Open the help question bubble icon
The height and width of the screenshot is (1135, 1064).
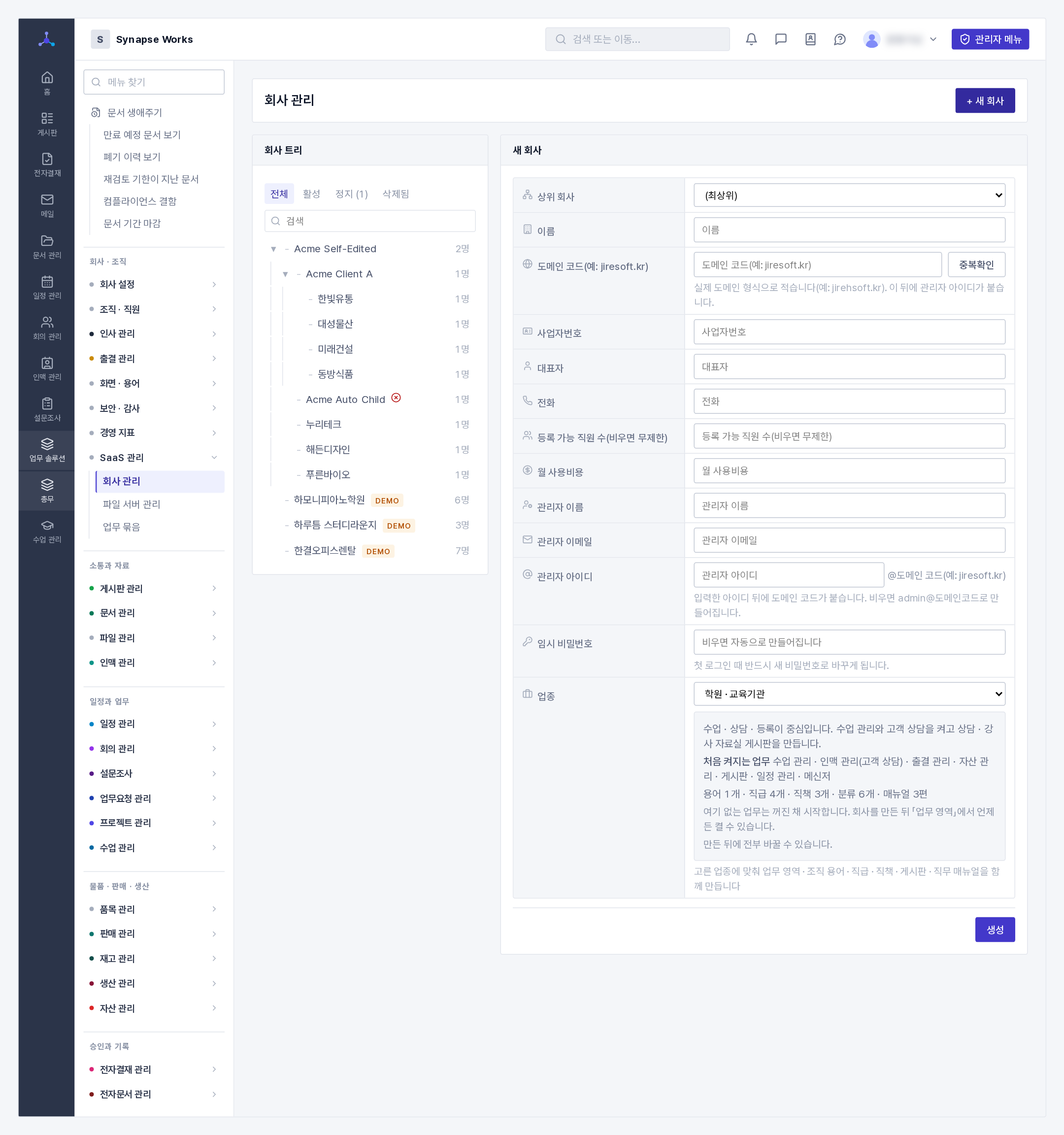840,39
